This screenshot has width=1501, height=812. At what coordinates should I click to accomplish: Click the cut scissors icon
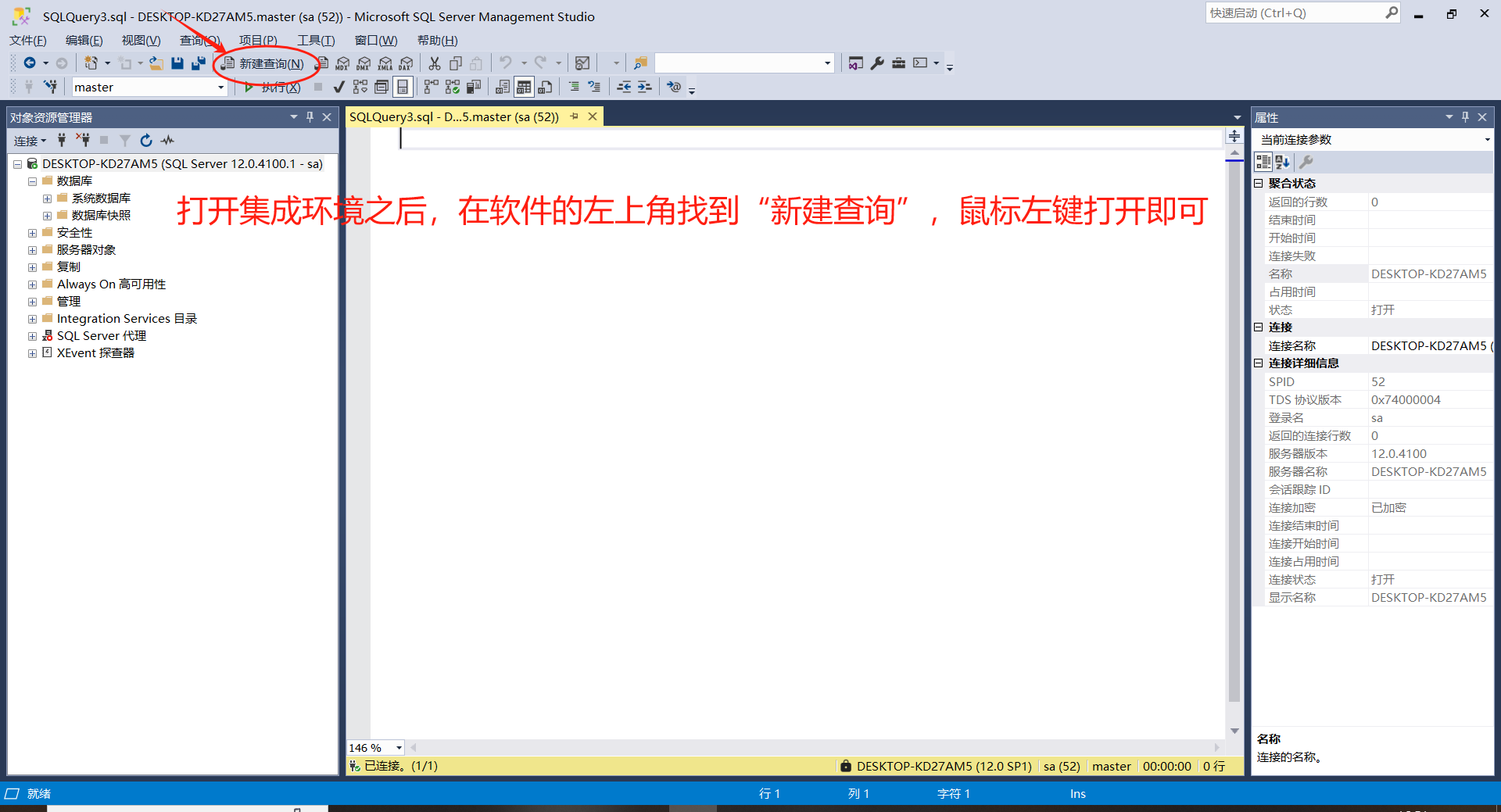pyautogui.click(x=435, y=63)
